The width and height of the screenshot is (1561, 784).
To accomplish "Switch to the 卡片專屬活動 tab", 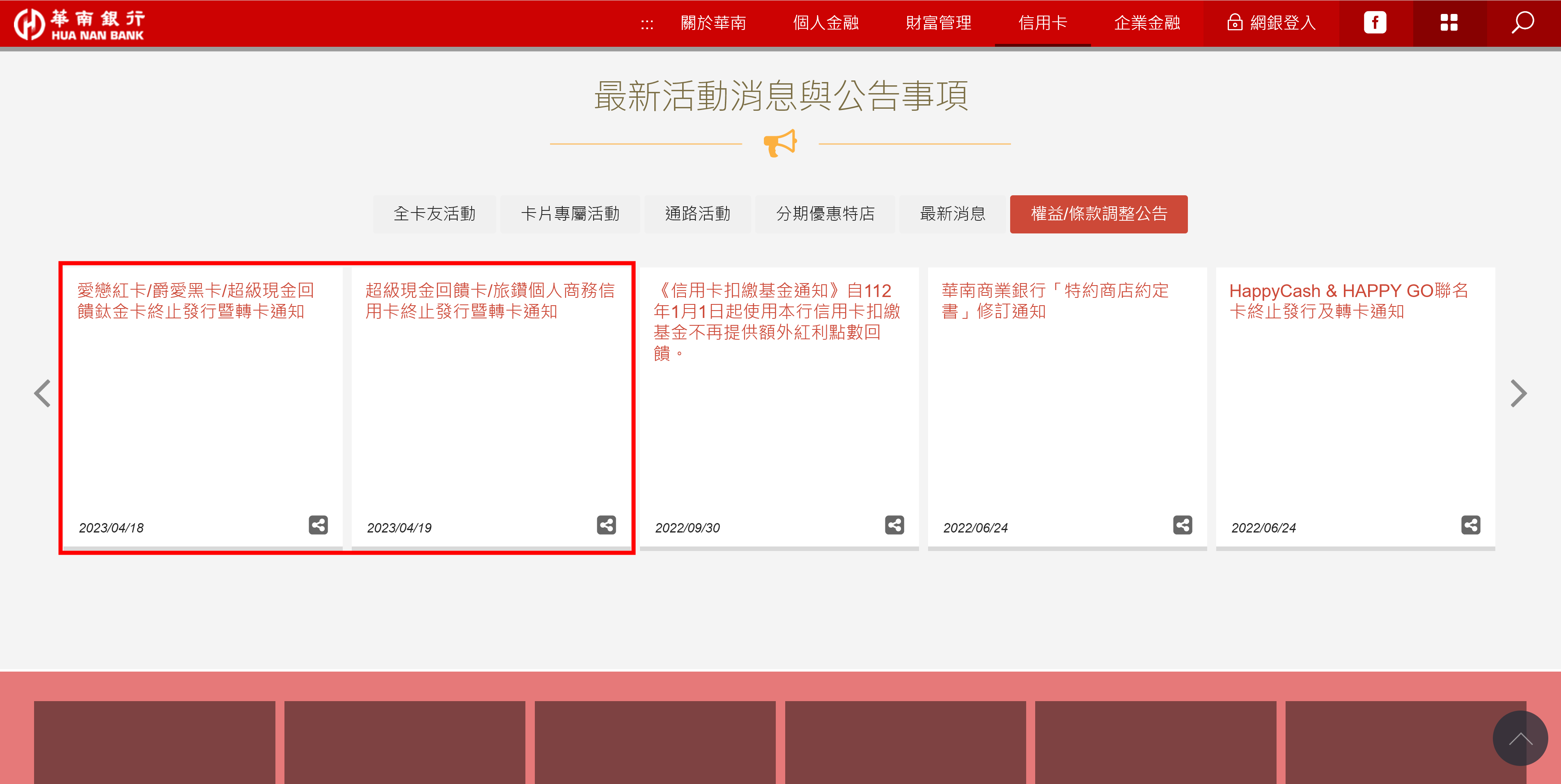I will click(x=570, y=214).
